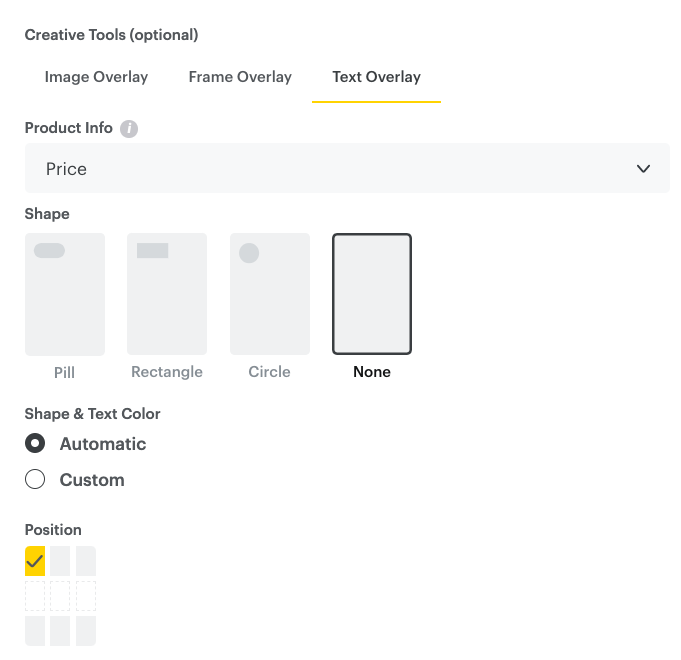Select the Pill shape thumbnail
Screen dimensions: 681x660
(65, 294)
